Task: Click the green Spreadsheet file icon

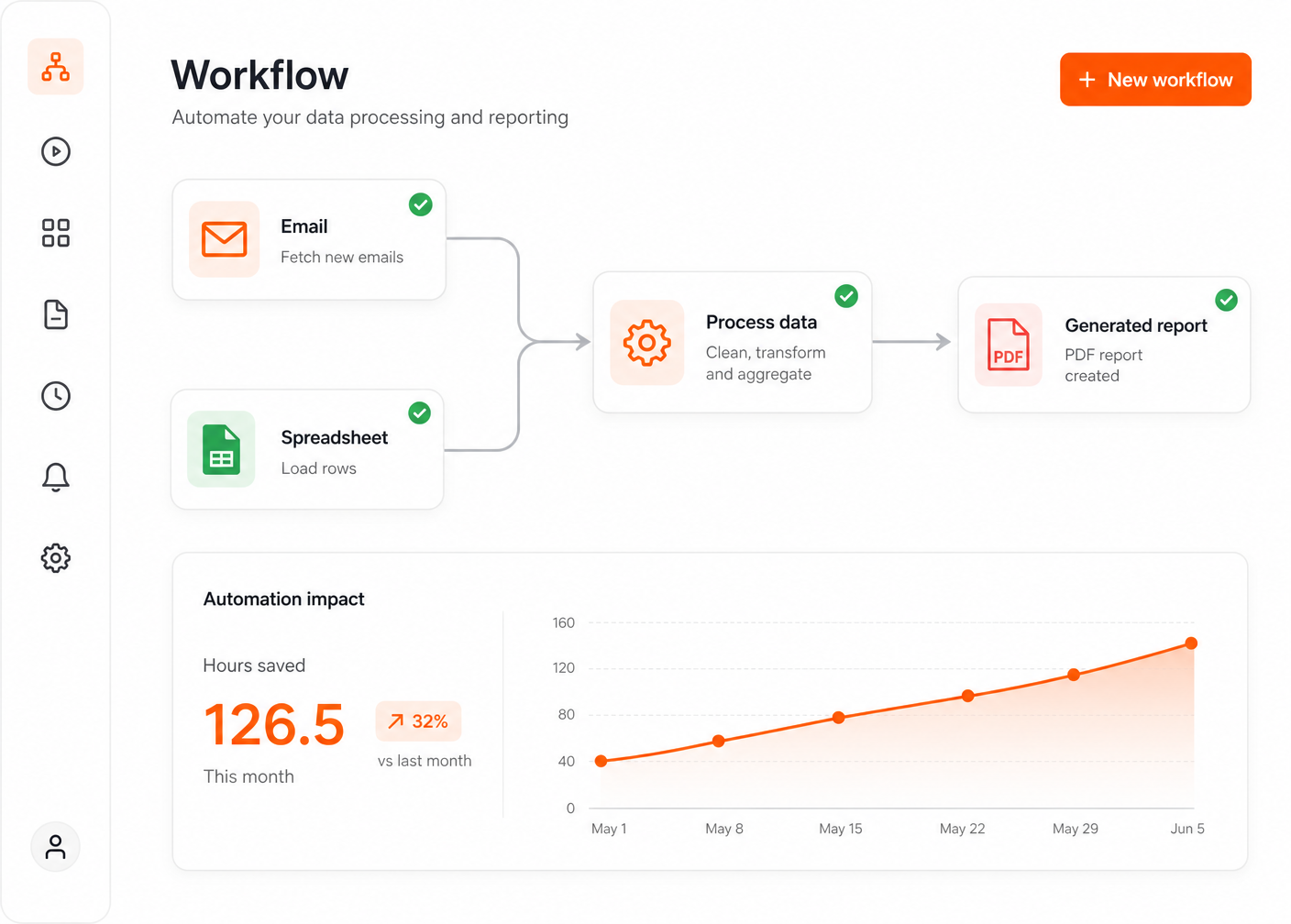Action: (x=221, y=449)
